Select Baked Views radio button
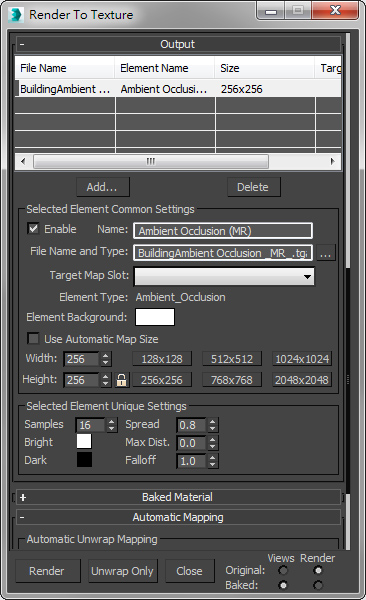This screenshot has height=600, width=366. tap(283, 585)
